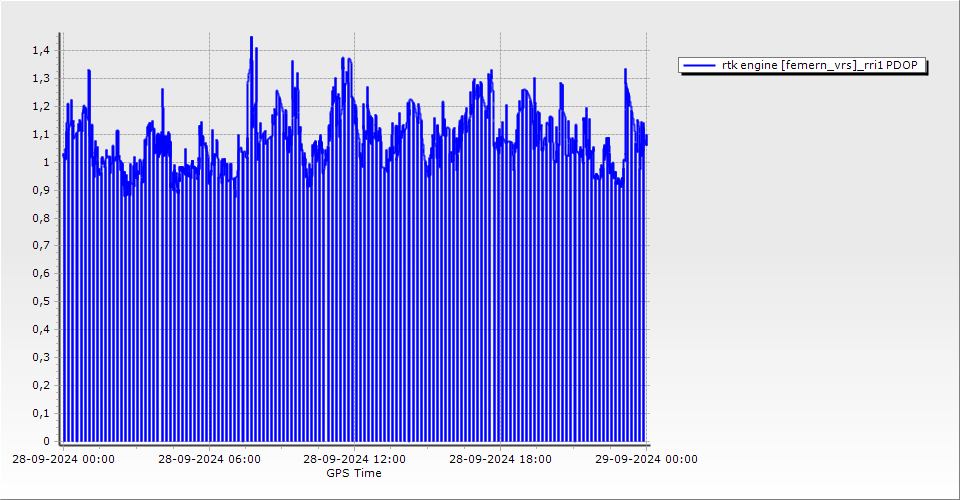Select the 29-09-2024 00:00 x-axis label
960x500 pixels.
(x=647, y=460)
